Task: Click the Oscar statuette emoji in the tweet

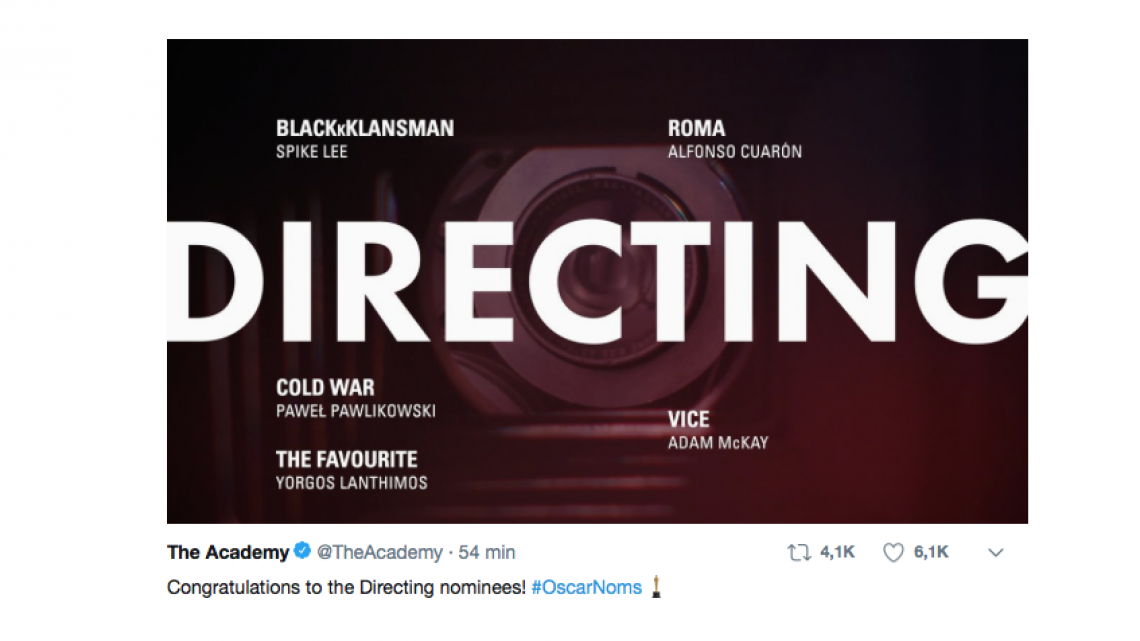Action: pos(655,588)
